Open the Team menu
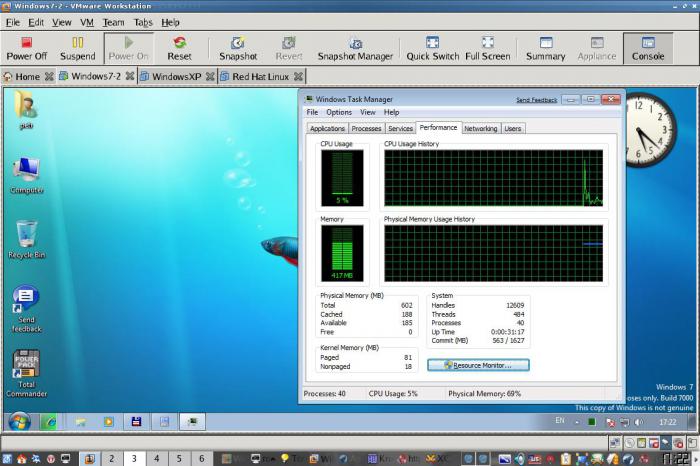The width and height of the screenshot is (700, 466). pyautogui.click(x=113, y=22)
